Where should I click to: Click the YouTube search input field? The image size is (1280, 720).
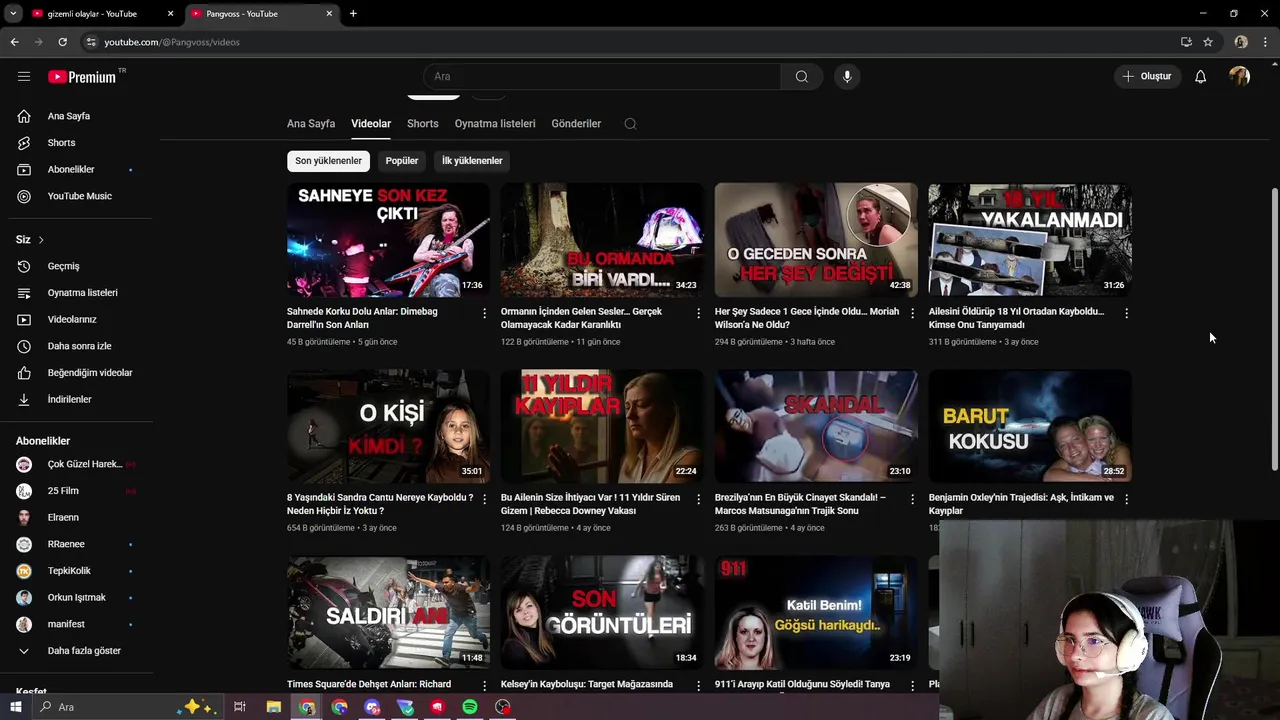[x=602, y=76]
